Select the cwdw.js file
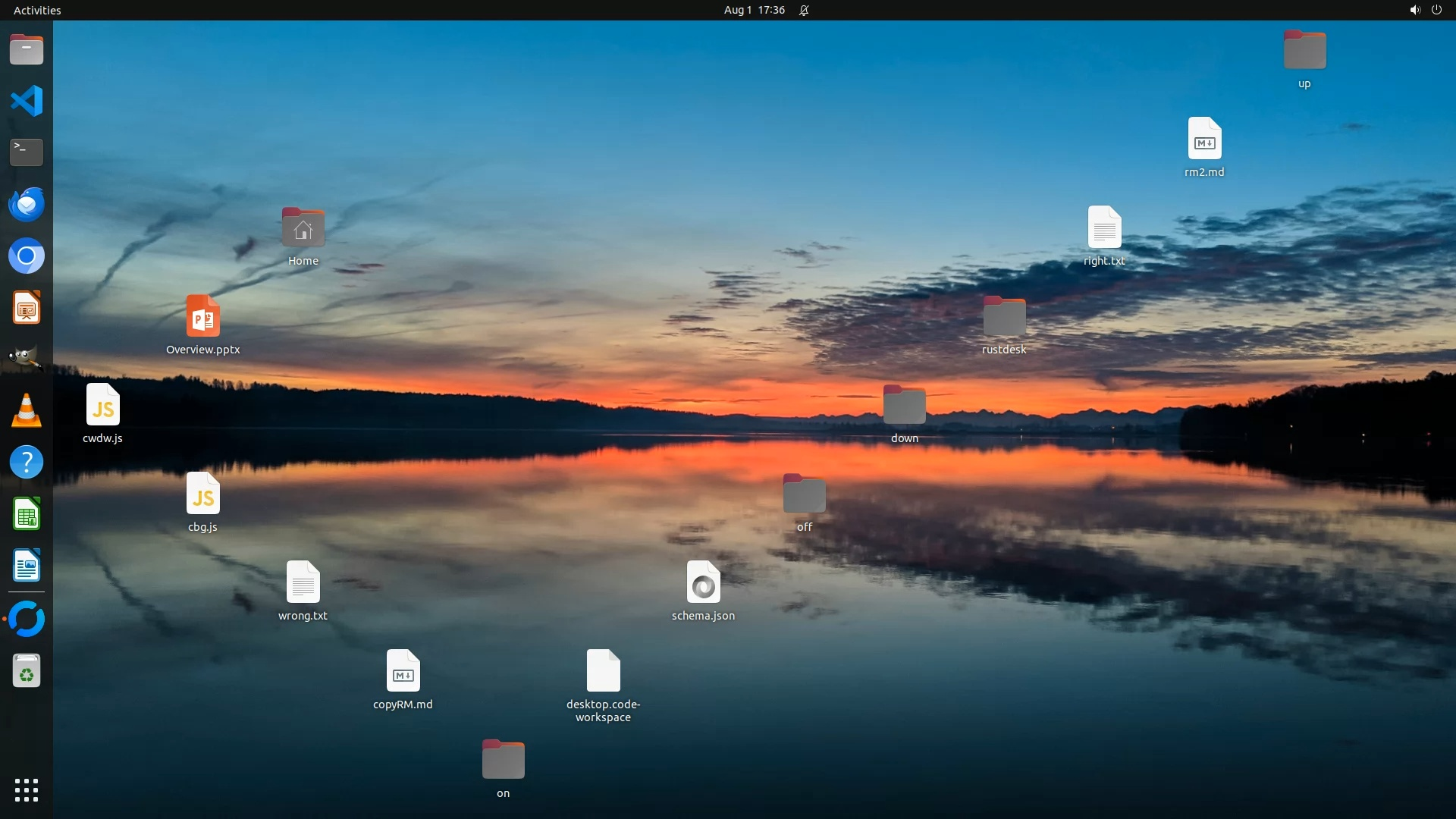The height and width of the screenshot is (819, 1456). 103,406
